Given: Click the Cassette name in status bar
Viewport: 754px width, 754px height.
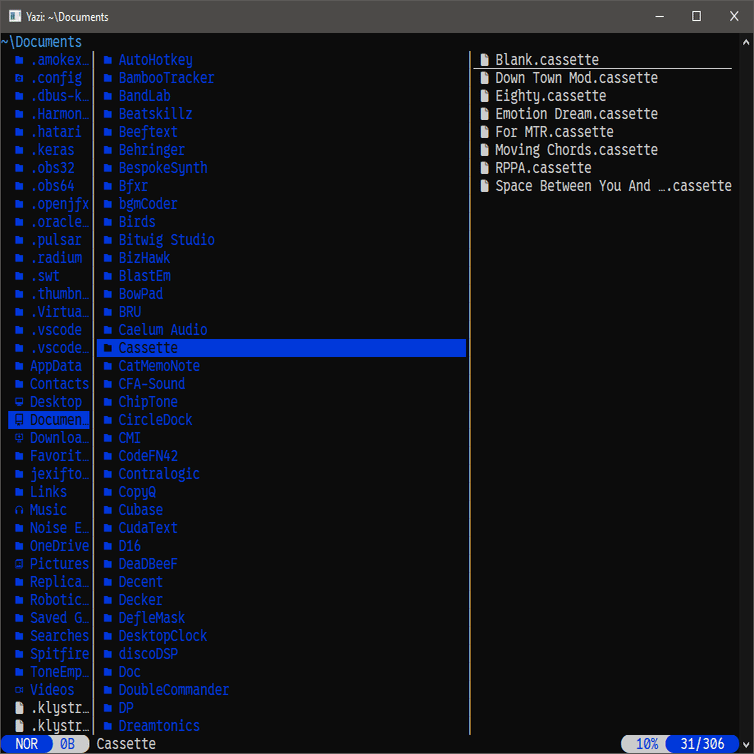Looking at the screenshot, I should coord(126,744).
